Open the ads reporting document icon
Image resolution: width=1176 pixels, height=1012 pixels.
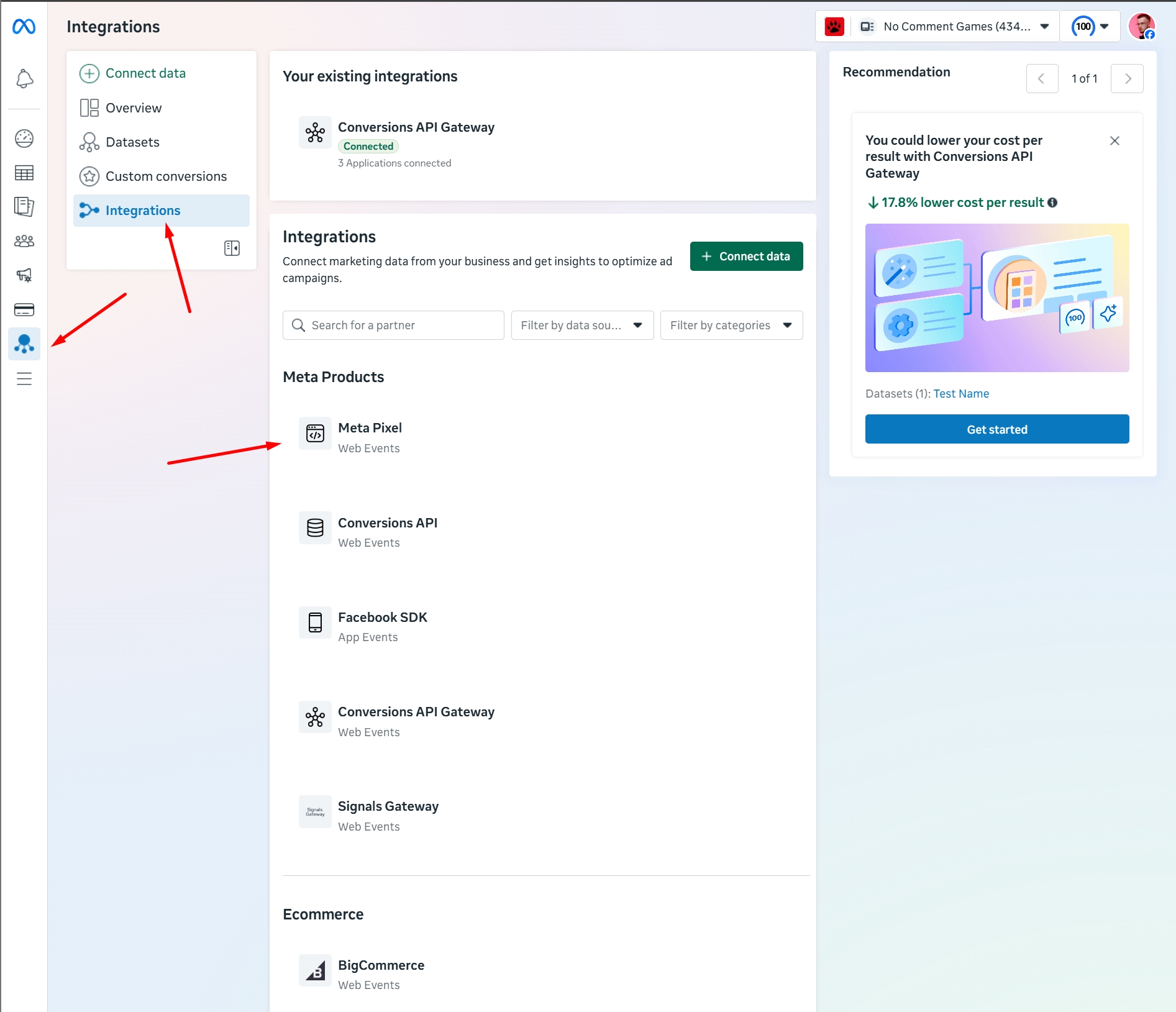24,206
